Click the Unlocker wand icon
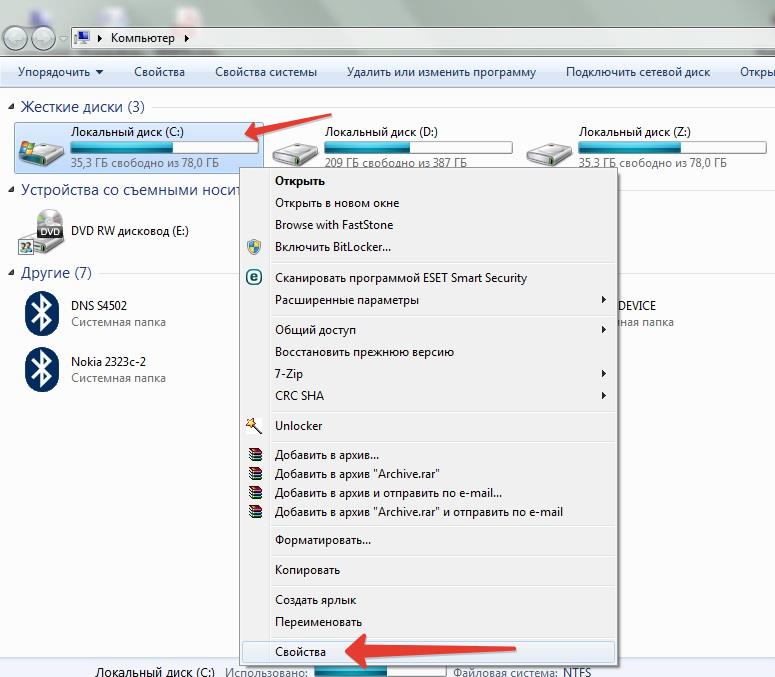The width and height of the screenshot is (775, 677). (254, 426)
